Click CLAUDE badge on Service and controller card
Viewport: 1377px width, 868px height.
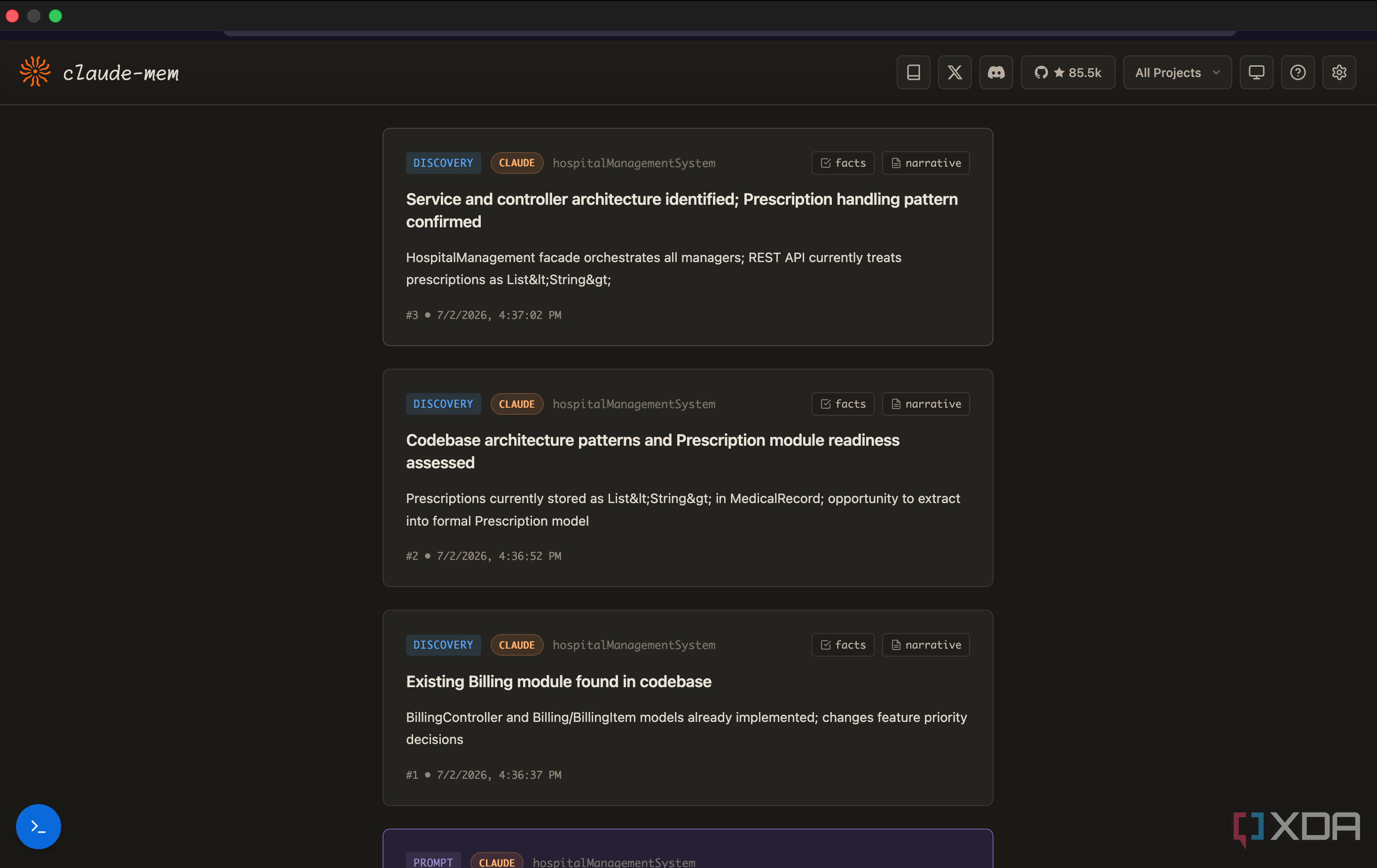tap(516, 163)
